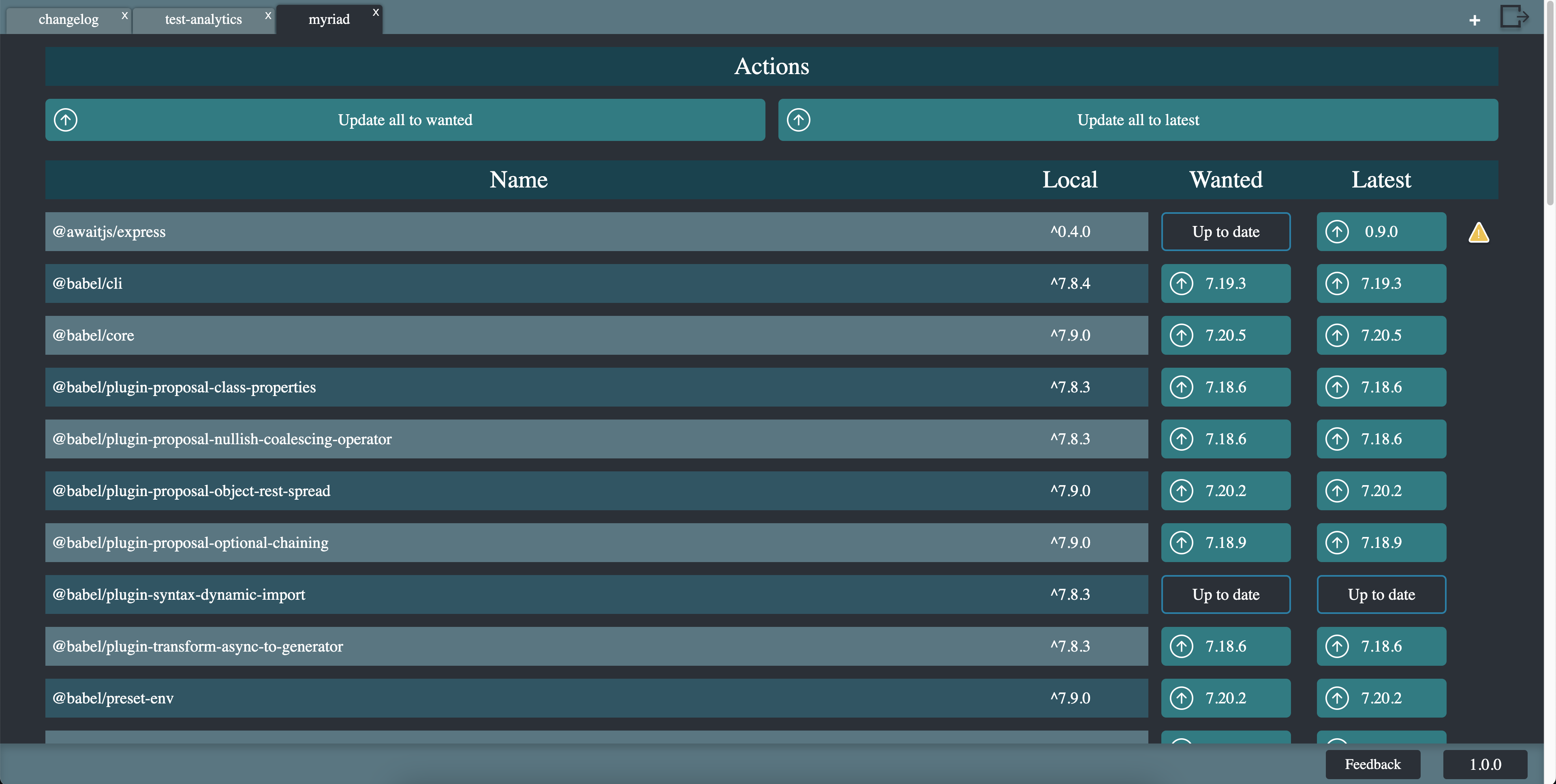Upgrade @babel/plugin-proposal-class-properties to latest 7.18.6
Screen dimensions: 1556x784
[1381, 387]
